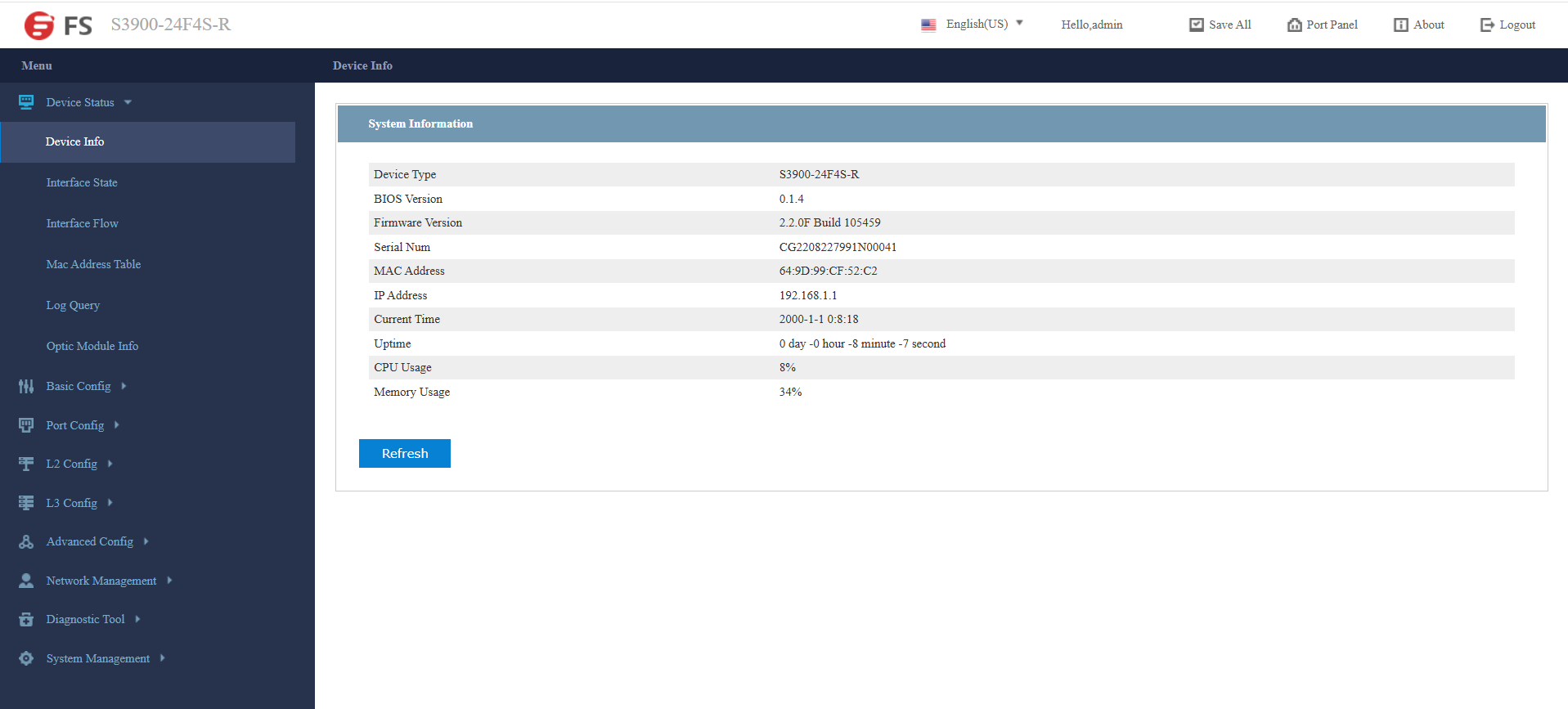Screen dimensions: 1568x709
Task: Click the Device Status monitor icon
Action: (26, 102)
